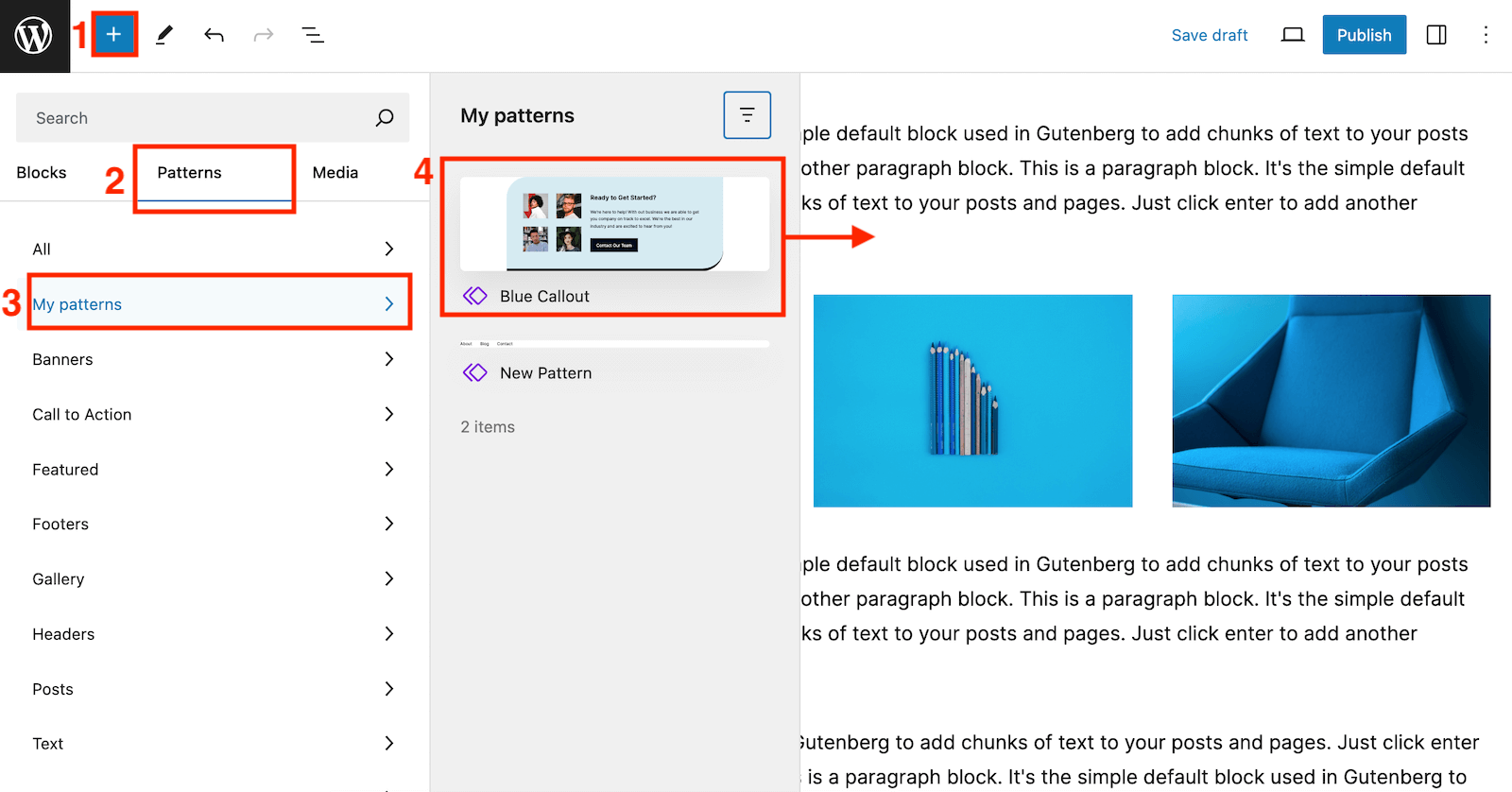Click the first paragraph block text
This screenshot has width=1512, height=792.
pyautogui.click(x=1134, y=168)
